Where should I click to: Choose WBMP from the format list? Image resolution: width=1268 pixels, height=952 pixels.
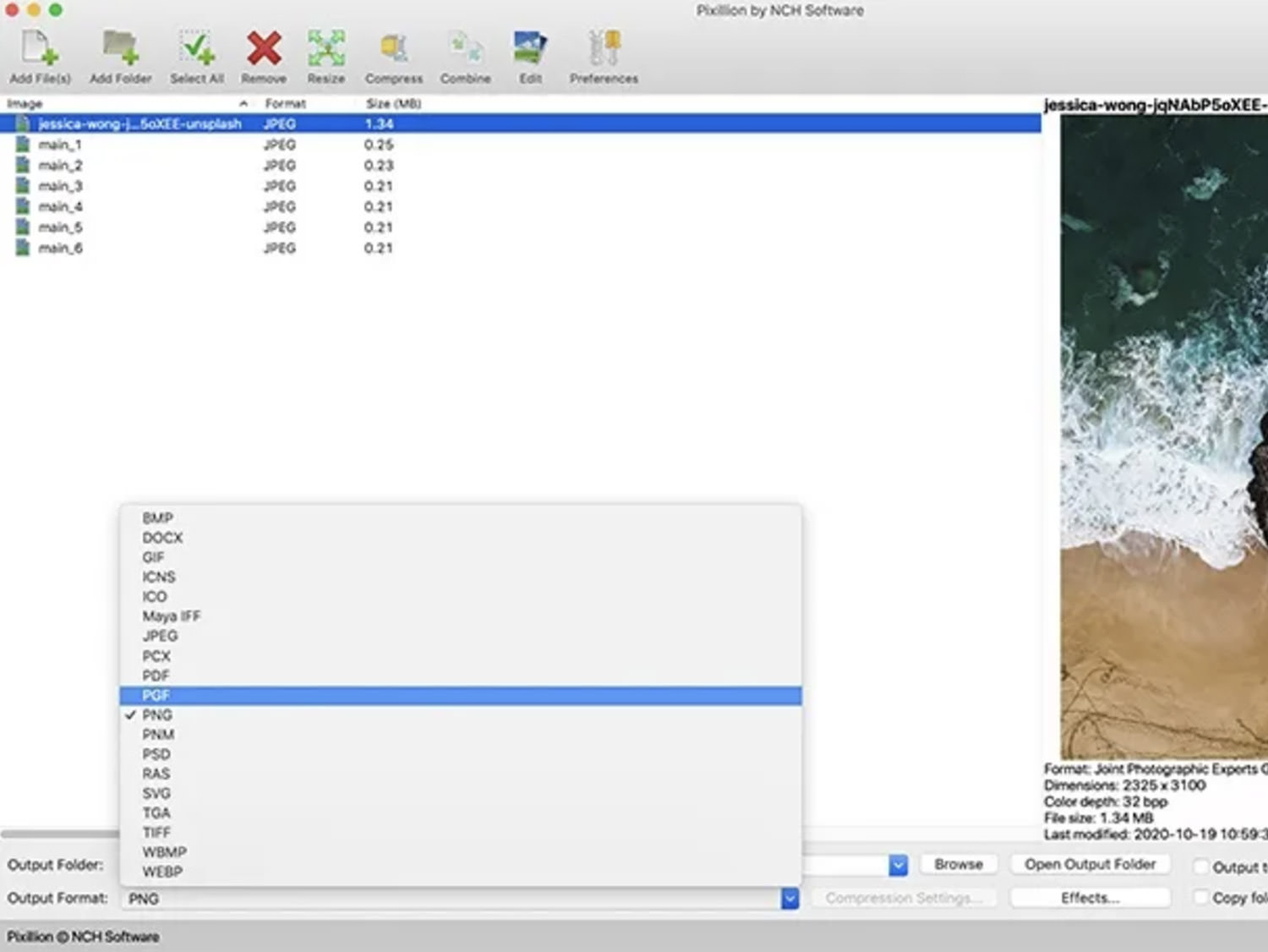(461, 852)
